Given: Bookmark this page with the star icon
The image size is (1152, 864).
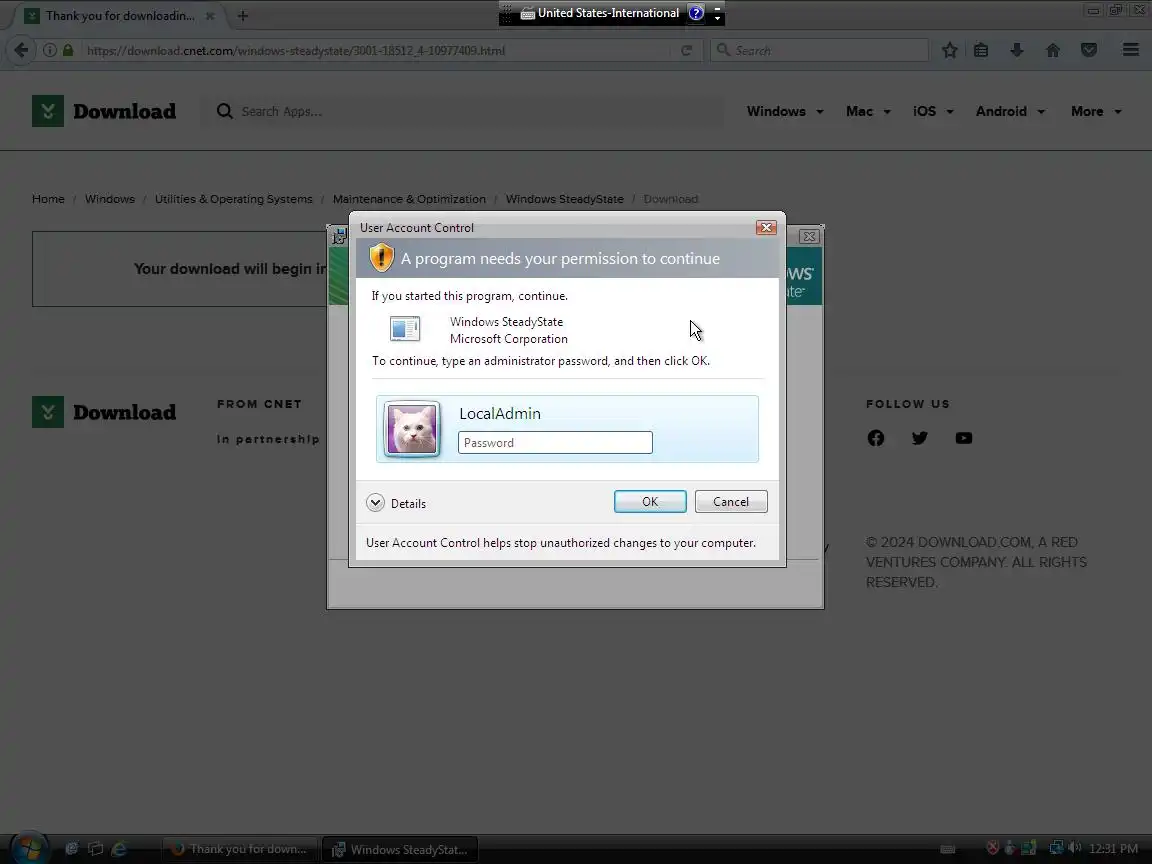Looking at the screenshot, I should tap(950, 50).
